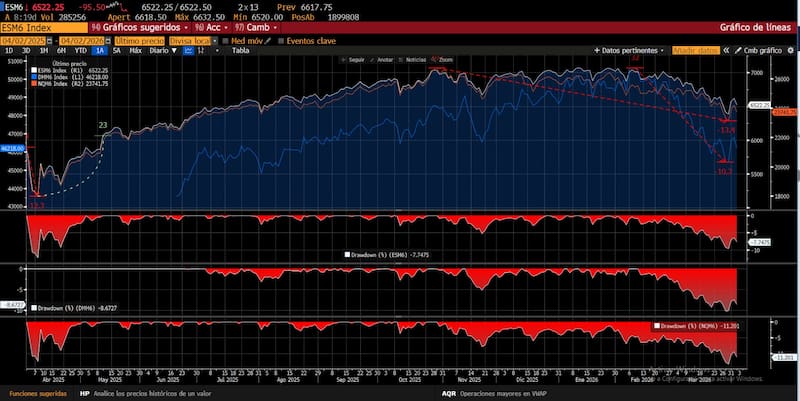Select the YTD time range tab
Image resolution: width=800 pixels, height=401 pixels.
(80, 49)
